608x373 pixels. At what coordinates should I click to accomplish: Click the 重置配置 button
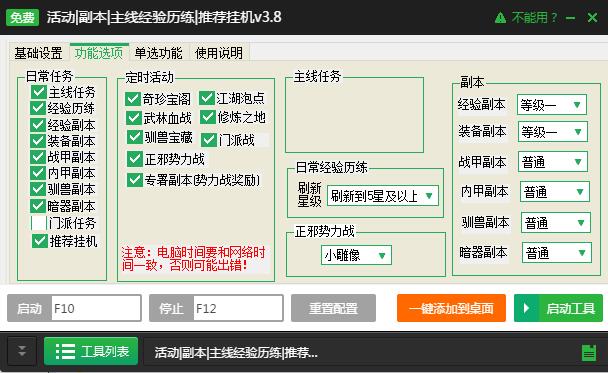pos(333,308)
